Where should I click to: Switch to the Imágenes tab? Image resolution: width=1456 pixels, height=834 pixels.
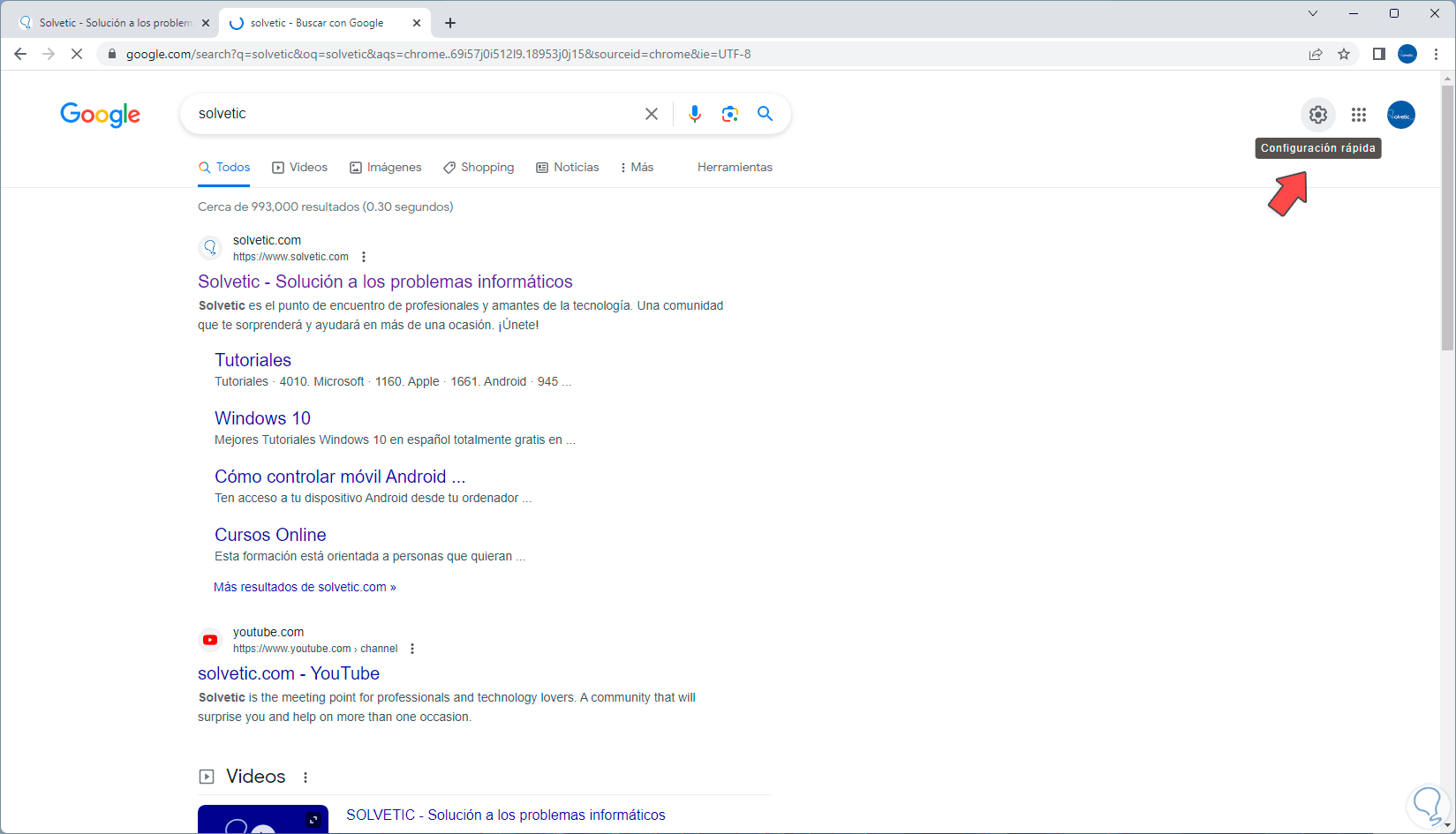tap(386, 168)
